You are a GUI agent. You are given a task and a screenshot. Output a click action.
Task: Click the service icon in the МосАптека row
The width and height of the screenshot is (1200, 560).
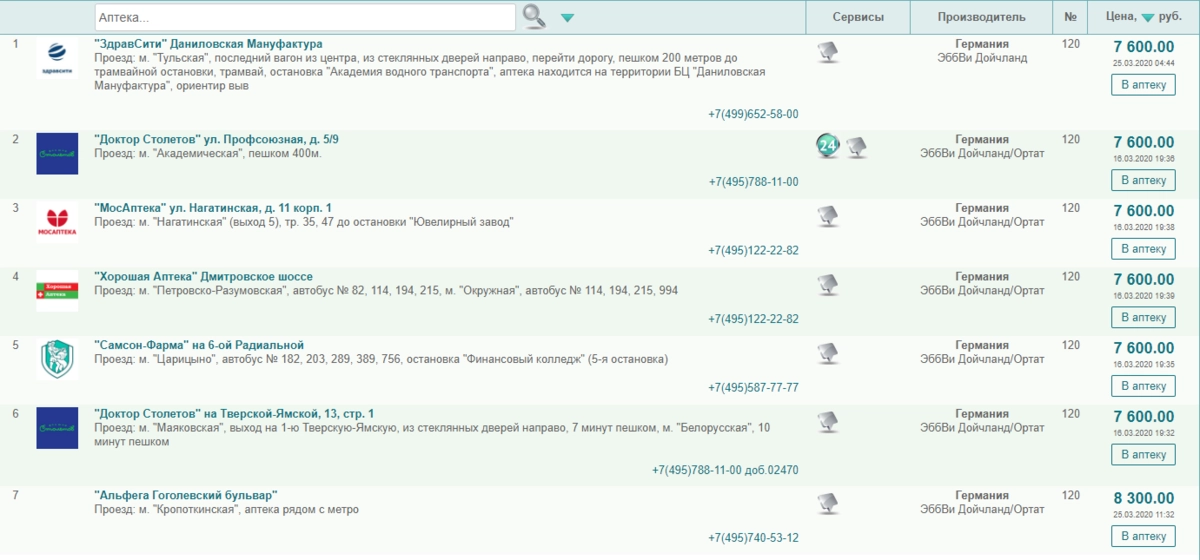click(827, 216)
